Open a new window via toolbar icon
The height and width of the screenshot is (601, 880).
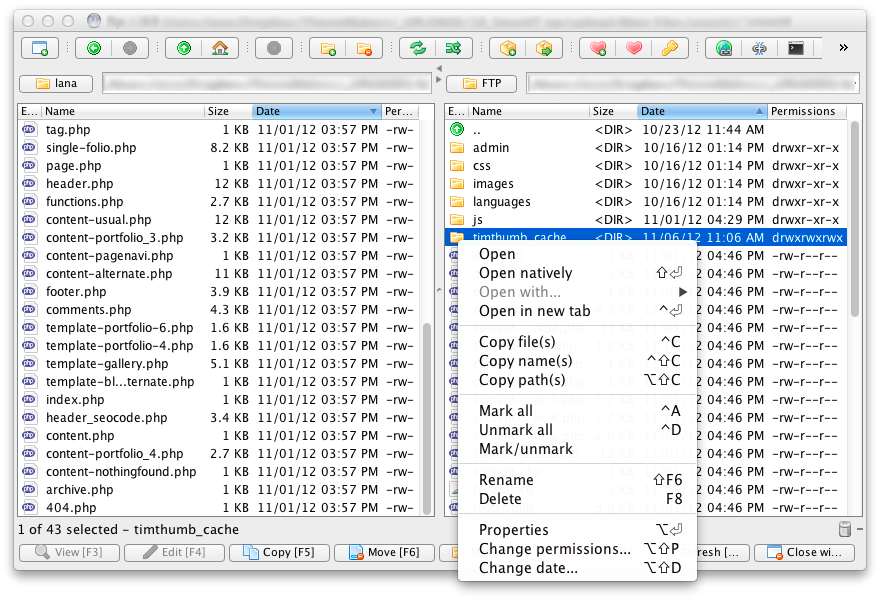40,48
